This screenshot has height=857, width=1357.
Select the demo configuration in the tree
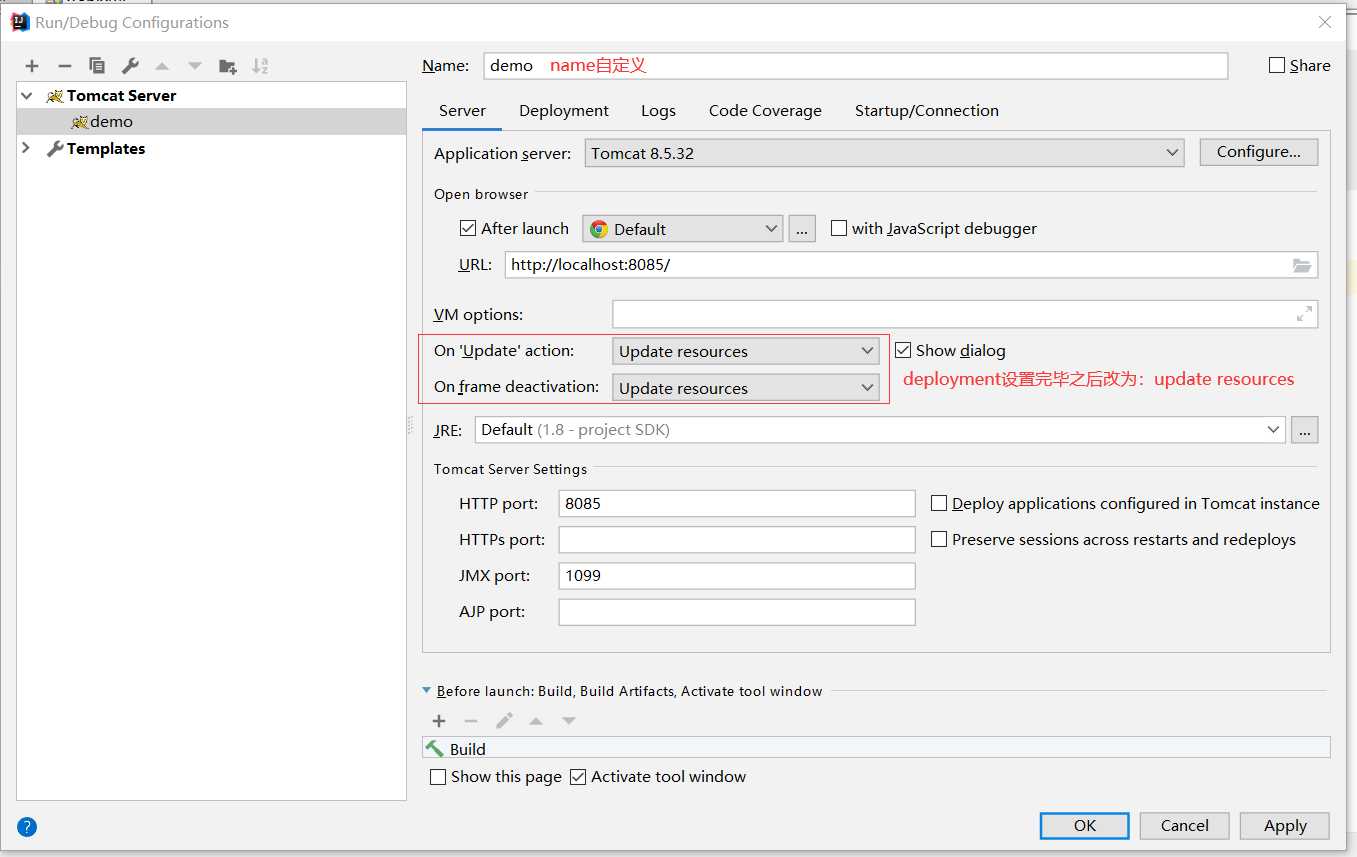click(211, 122)
